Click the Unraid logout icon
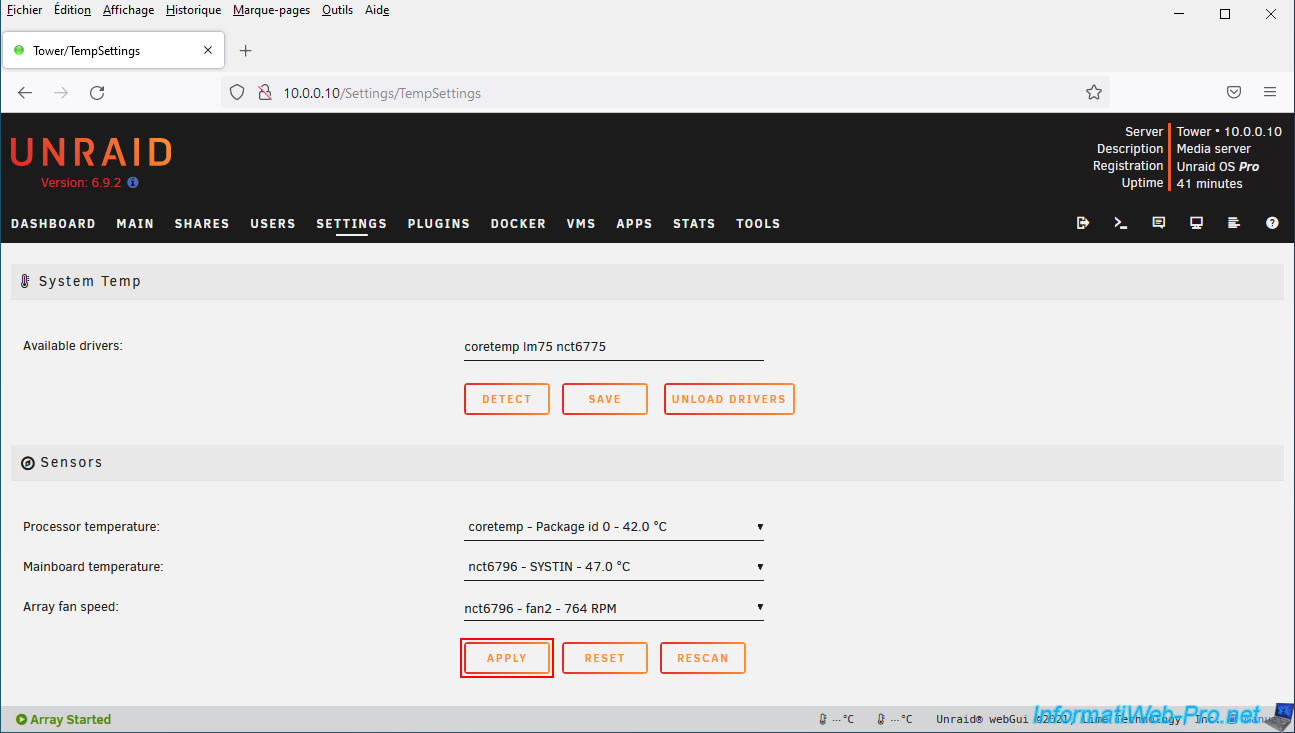Image resolution: width=1295 pixels, height=733 pixels. (x=1082, y=223)
